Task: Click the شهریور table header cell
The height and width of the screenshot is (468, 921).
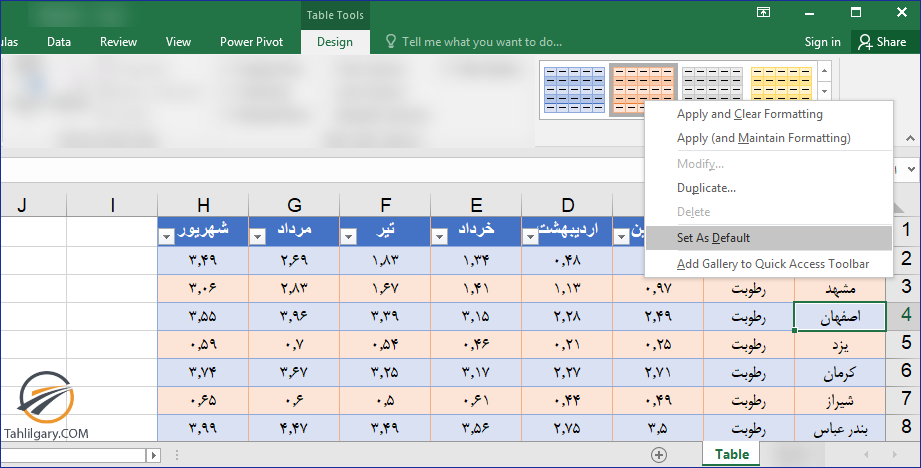Action: (203, 231)
